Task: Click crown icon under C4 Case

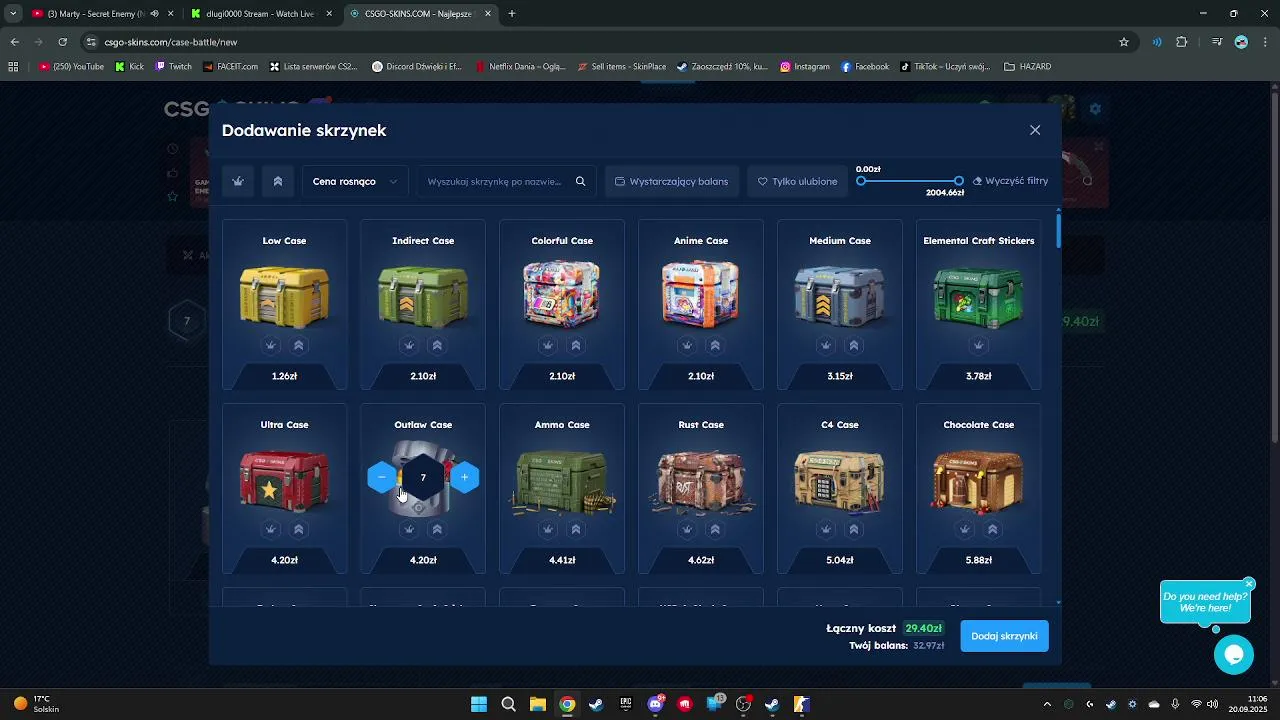Action: click(826, 529)
